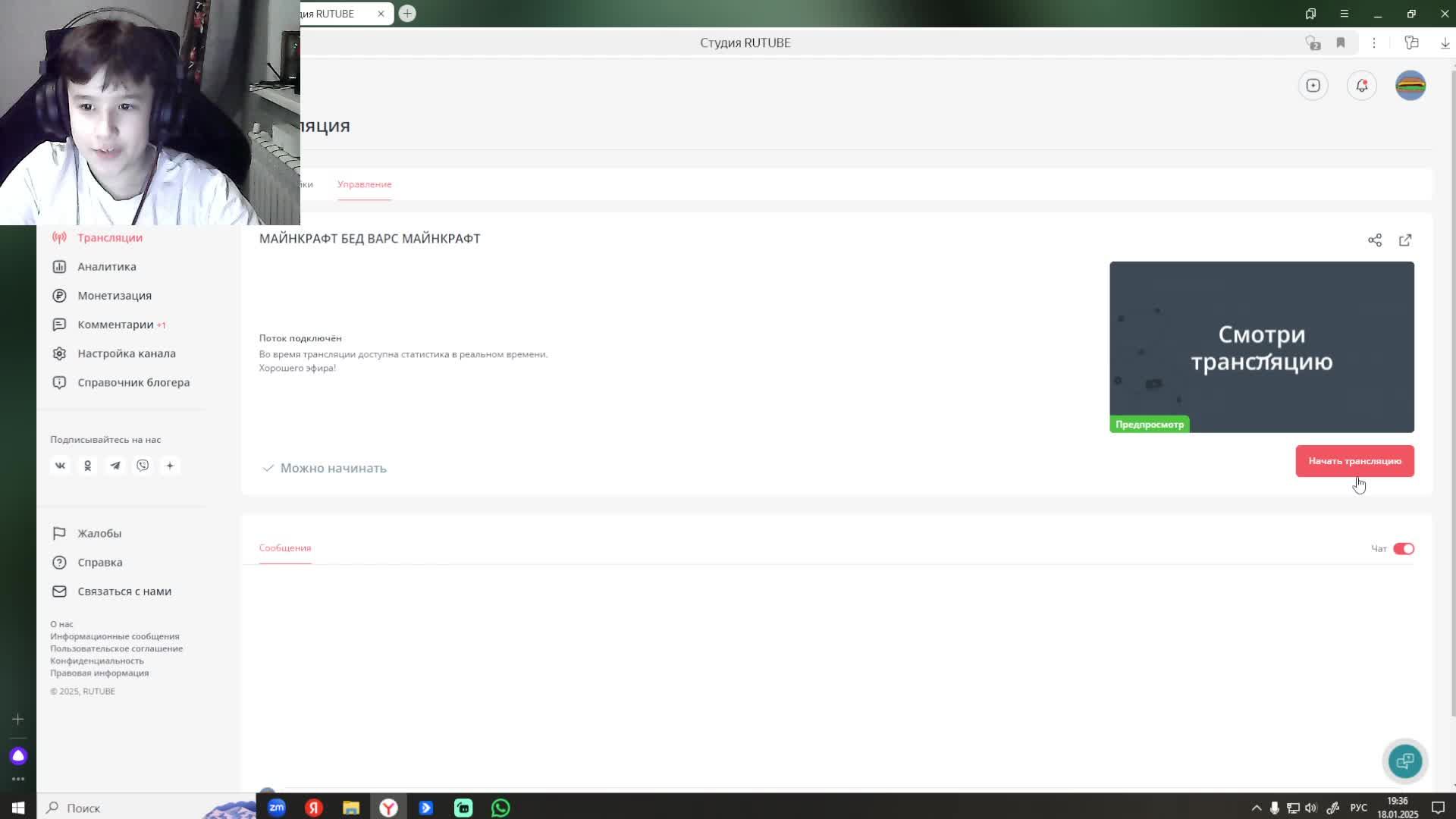Share the stream via share icon
Screen dimensions: 1456x819
coord(1375,240)
